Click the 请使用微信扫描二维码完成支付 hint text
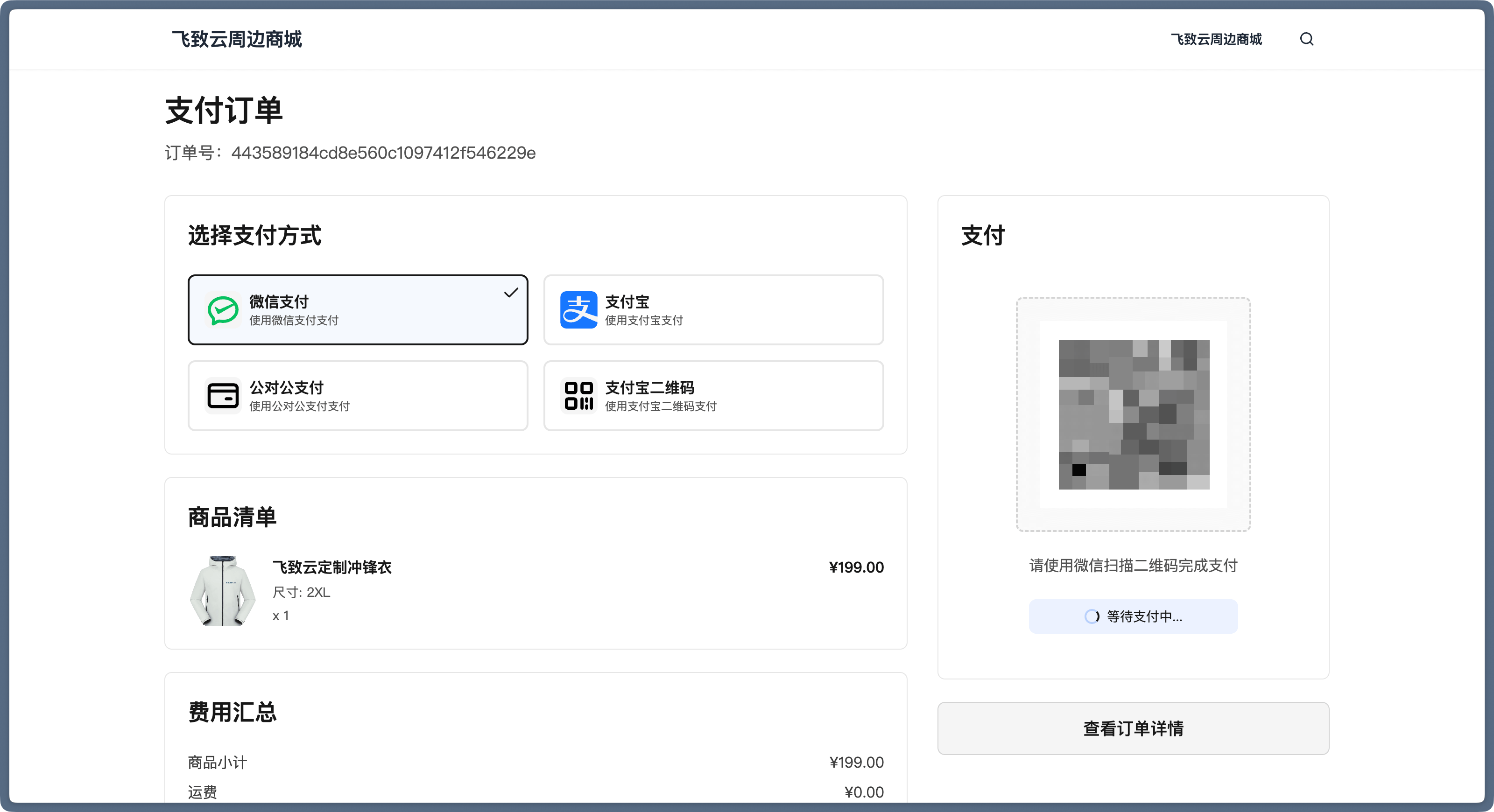1494x812 pixels. coord(1133,565)
